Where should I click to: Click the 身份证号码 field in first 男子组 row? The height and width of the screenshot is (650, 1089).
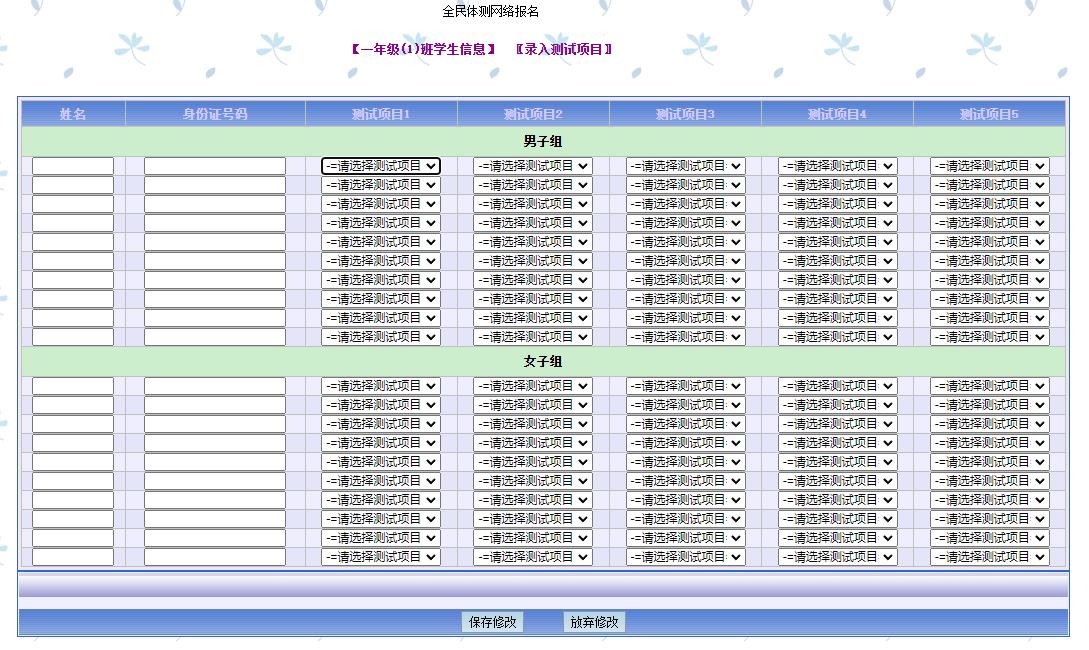pyautogui.click(x=215, y=166)
